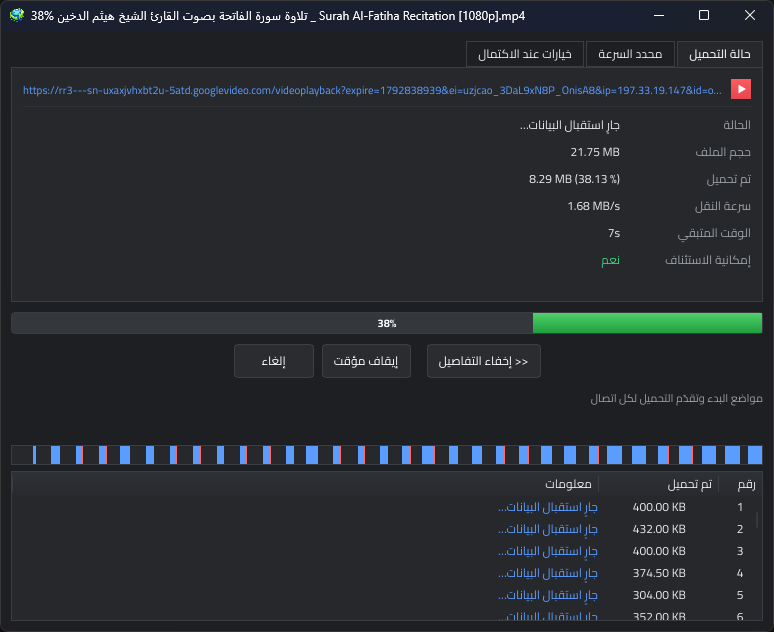Click the red play video icon
Image resolution: width=774 pixels, height=632 pixels.
740,89
